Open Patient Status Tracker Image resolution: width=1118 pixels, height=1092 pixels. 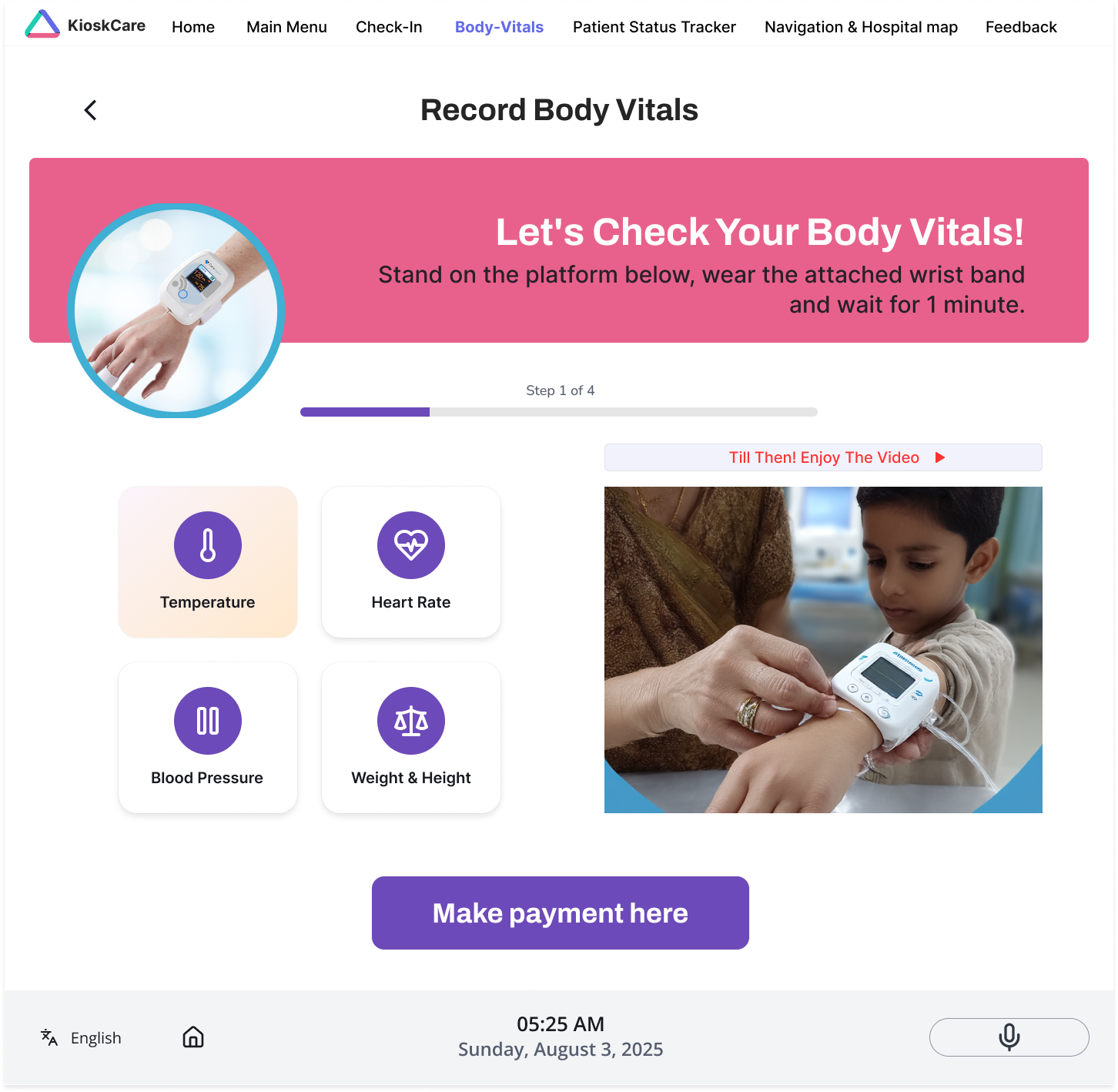[x=654, y=27]
